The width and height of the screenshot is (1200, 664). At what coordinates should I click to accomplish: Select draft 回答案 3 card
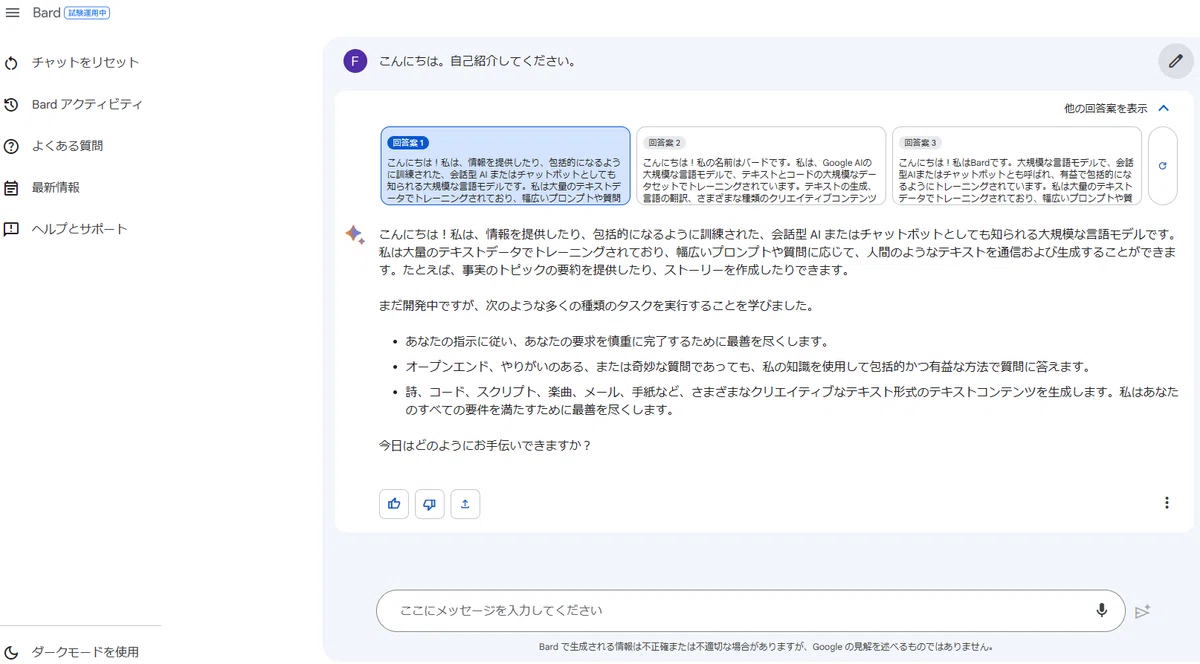[x=1017, y=166]
